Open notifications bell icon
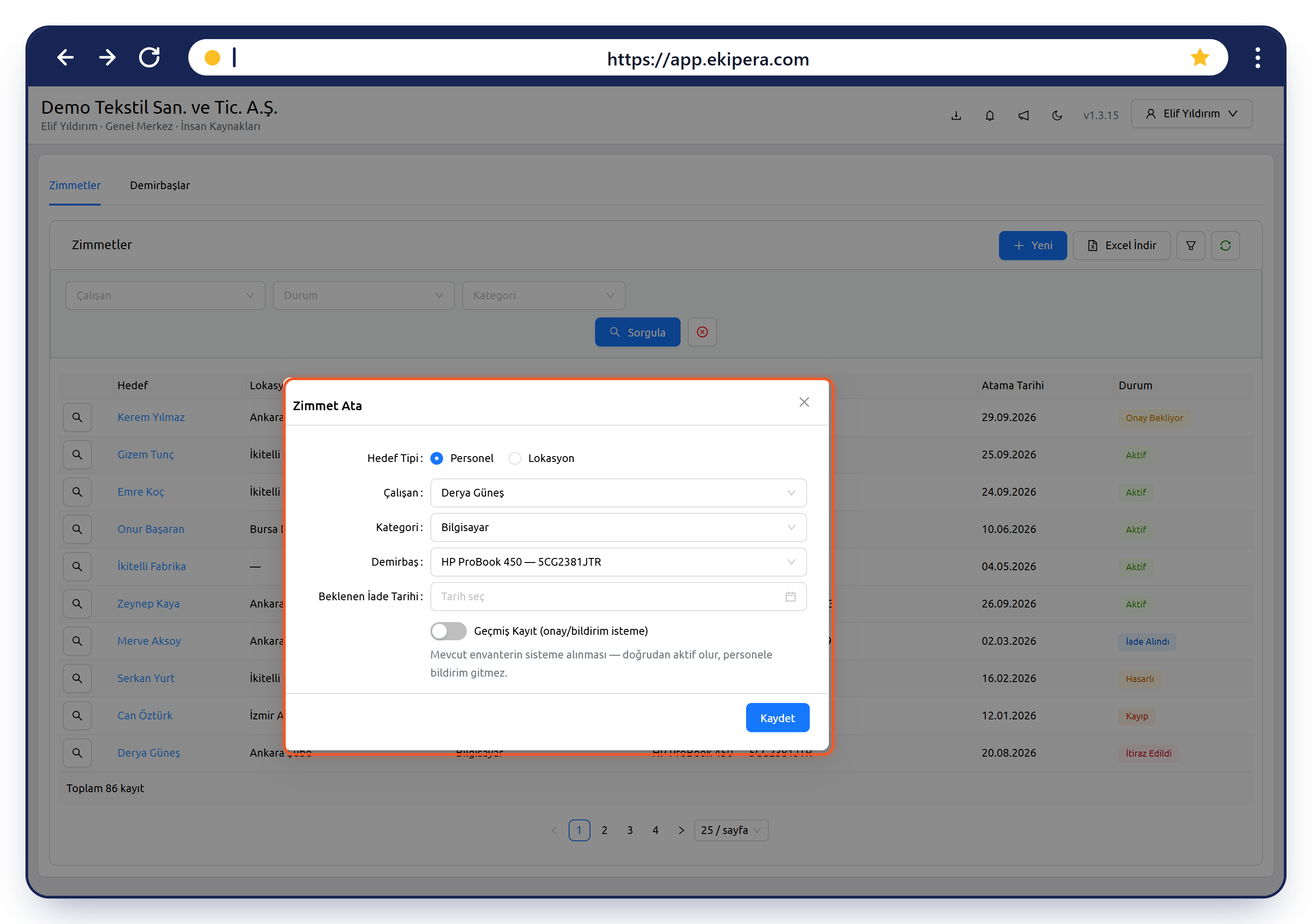Screen dimensions: 1312x924 [x=990, y=115]
